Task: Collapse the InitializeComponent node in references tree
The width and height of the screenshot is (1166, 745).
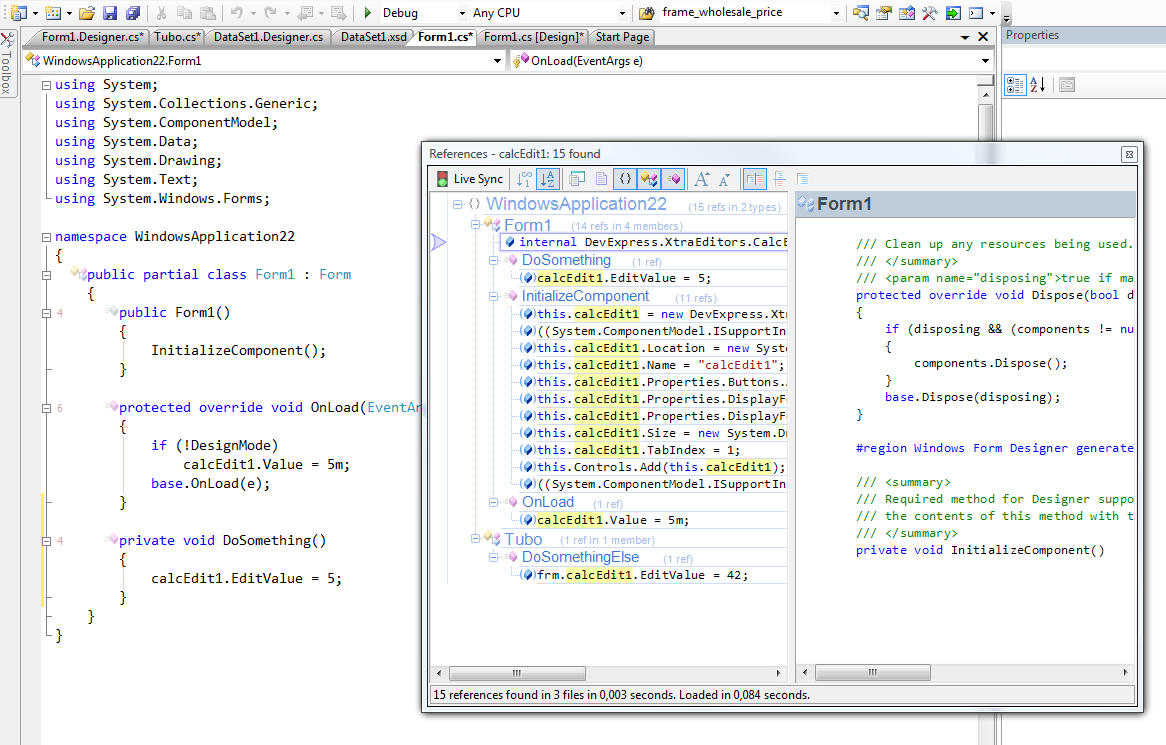Action: (493, 296)
